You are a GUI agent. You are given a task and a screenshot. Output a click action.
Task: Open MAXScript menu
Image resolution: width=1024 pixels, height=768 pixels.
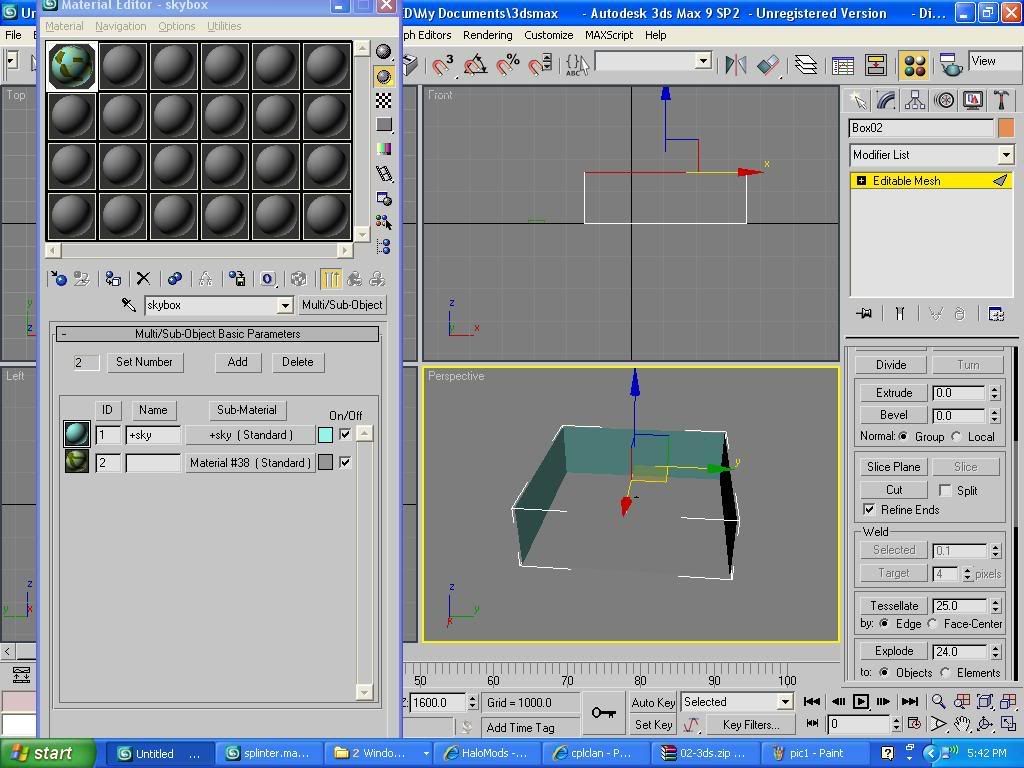(x=609, y=35)
